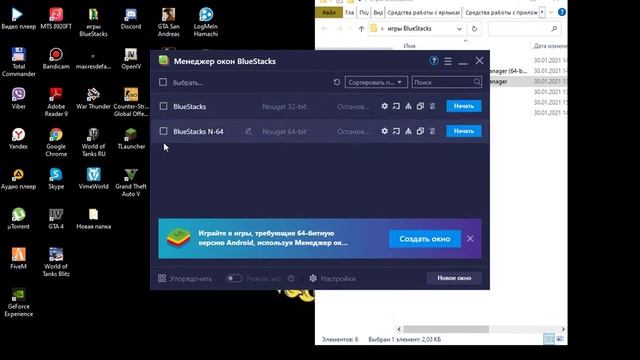Refresh the Explorer folder view
Image resolution: width=640 pixels, height=360 pixels.
474,29
